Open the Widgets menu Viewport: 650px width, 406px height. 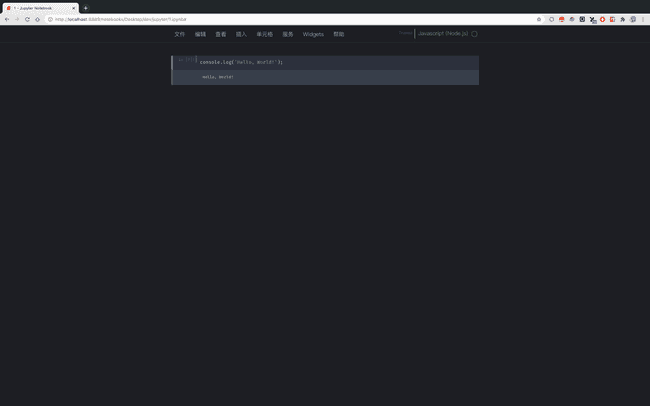313,34
